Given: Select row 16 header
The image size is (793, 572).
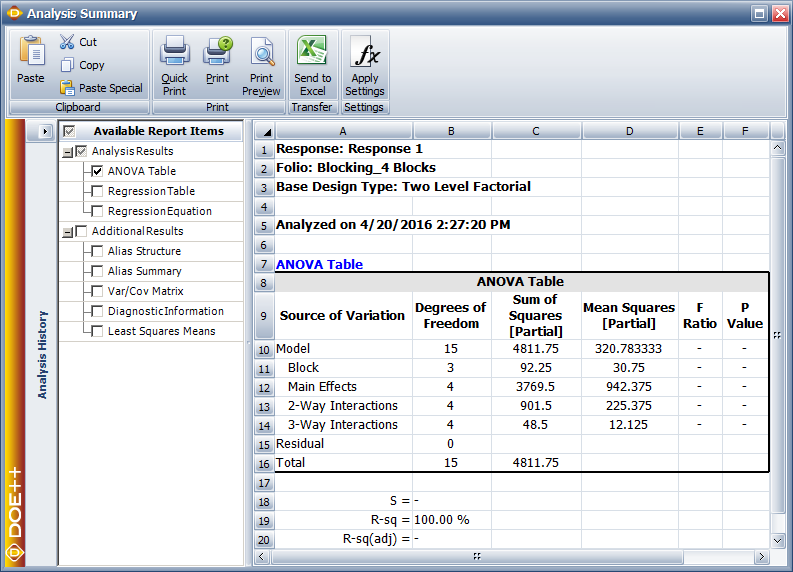Looking at the screenshot, I should 264,463.
